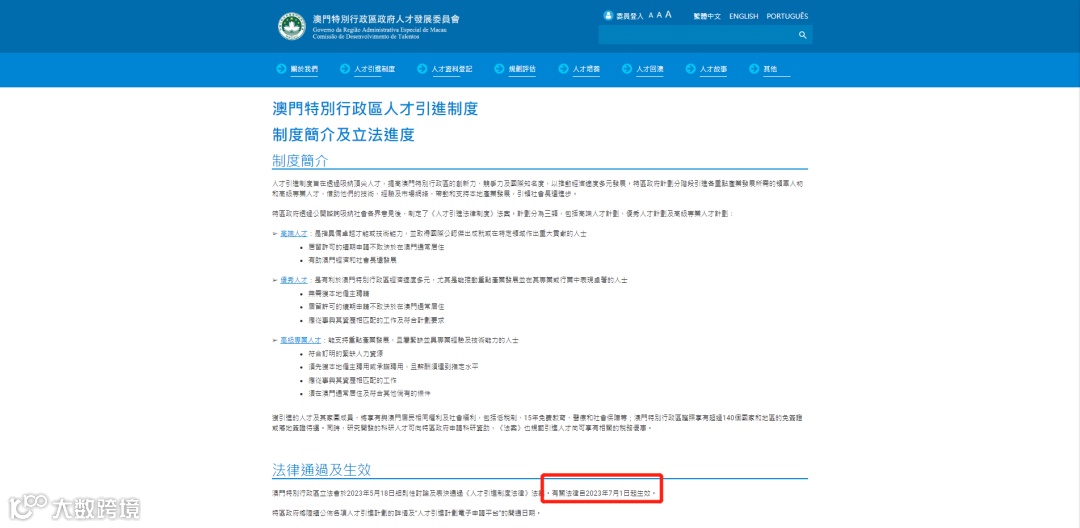Click the bullet 應從事與其資歷相匹配的工作及符合計劃要求

click(x=377, y=321)
